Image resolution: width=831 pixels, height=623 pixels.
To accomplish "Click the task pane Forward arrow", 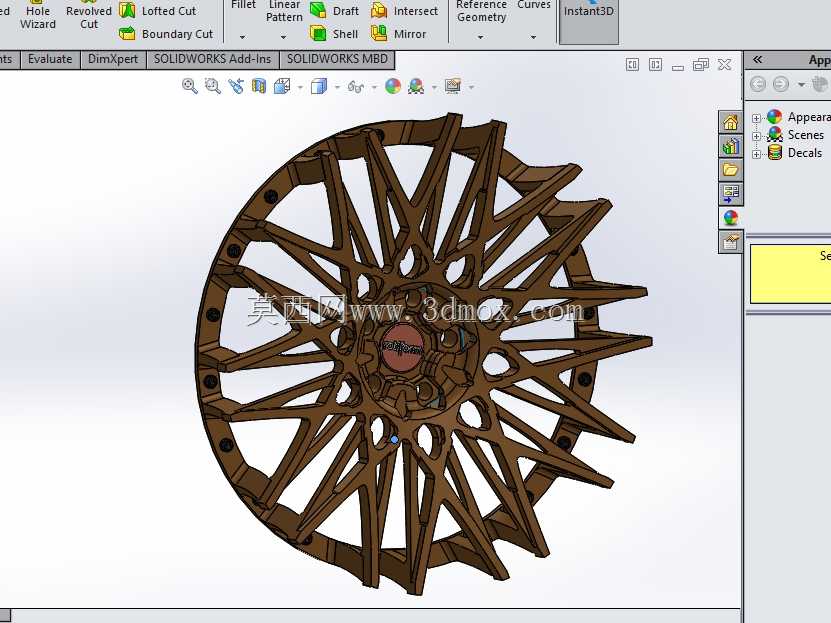I will 781,84.
